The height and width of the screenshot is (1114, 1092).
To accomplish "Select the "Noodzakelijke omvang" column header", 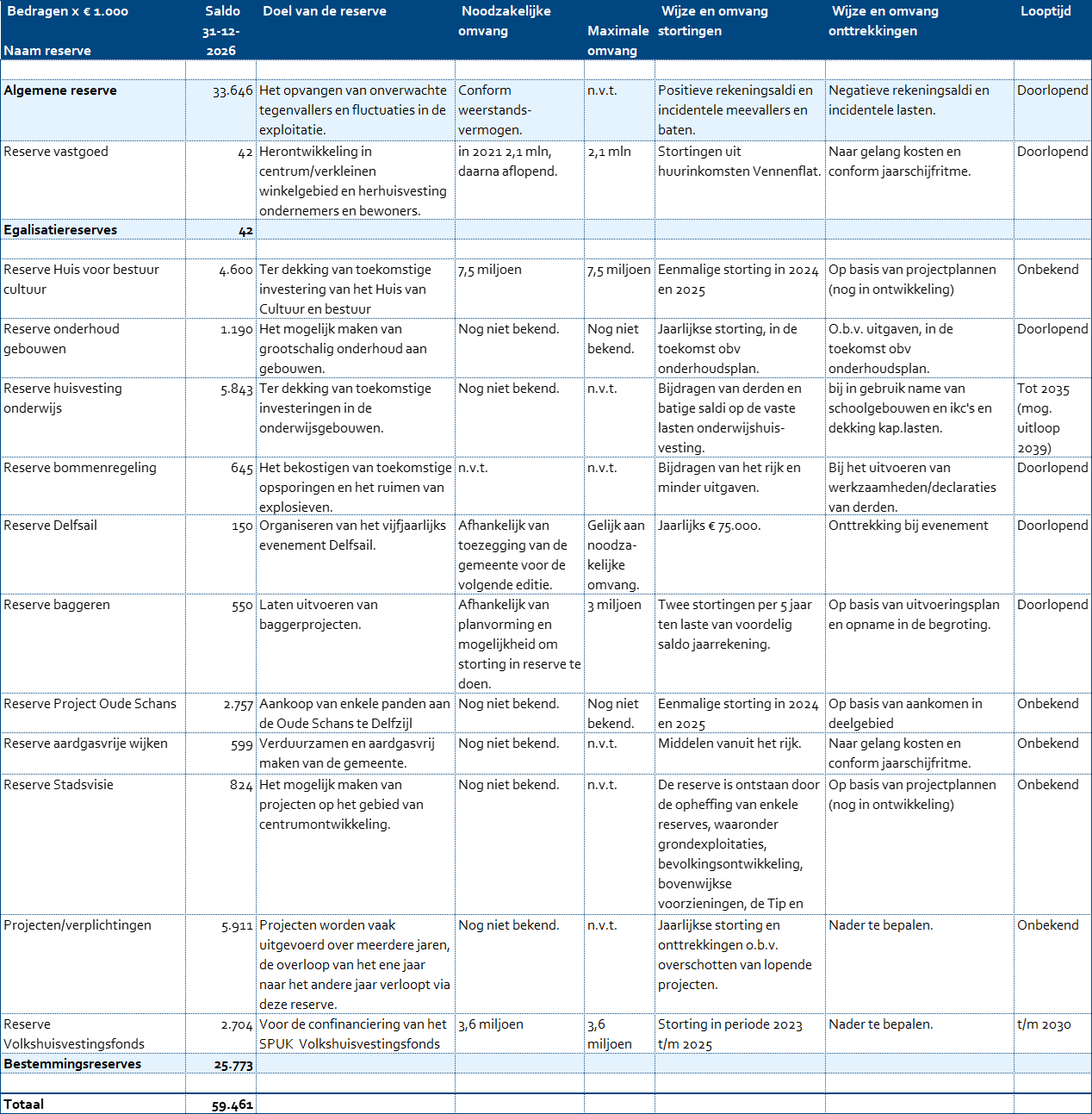I will pos(506,21).
